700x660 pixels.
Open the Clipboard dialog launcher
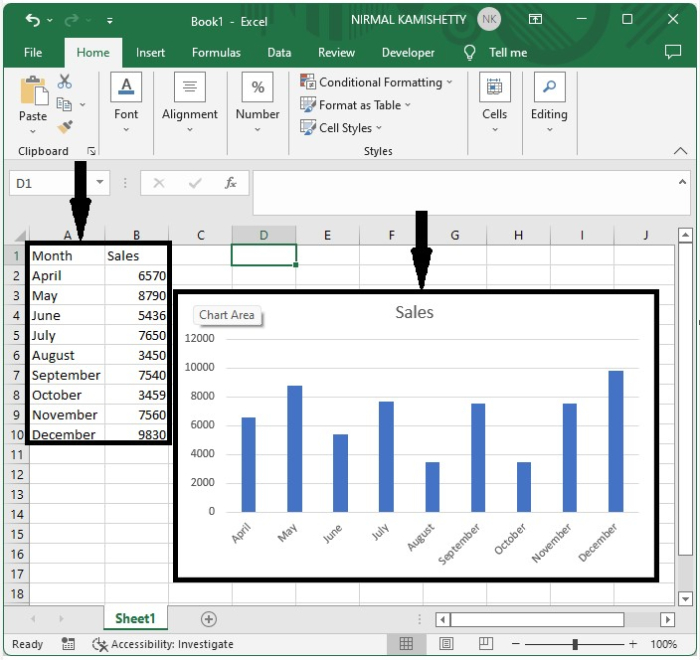pos(92,151)
